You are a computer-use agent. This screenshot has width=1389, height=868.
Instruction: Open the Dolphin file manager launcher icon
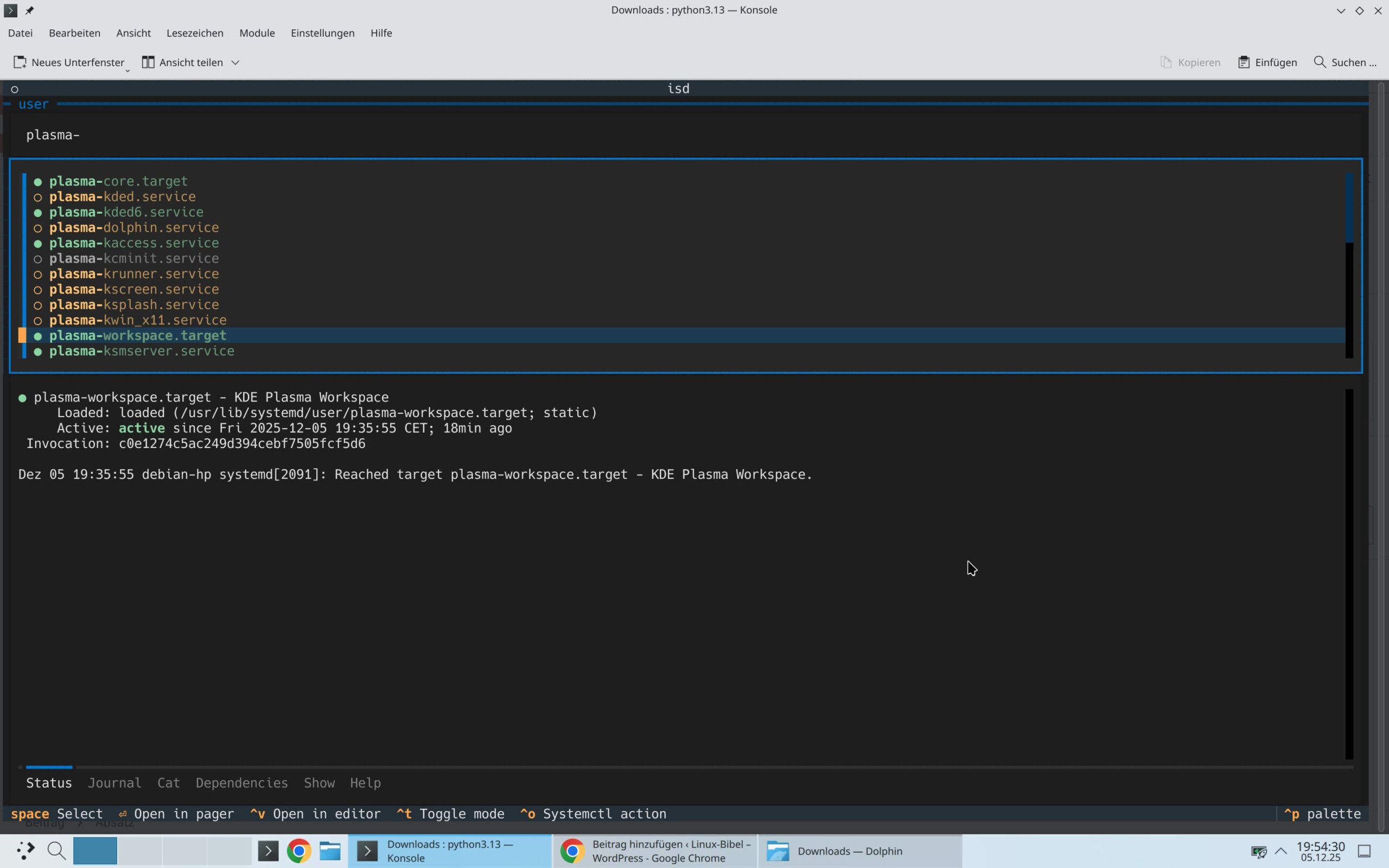[x=330, y=851]
